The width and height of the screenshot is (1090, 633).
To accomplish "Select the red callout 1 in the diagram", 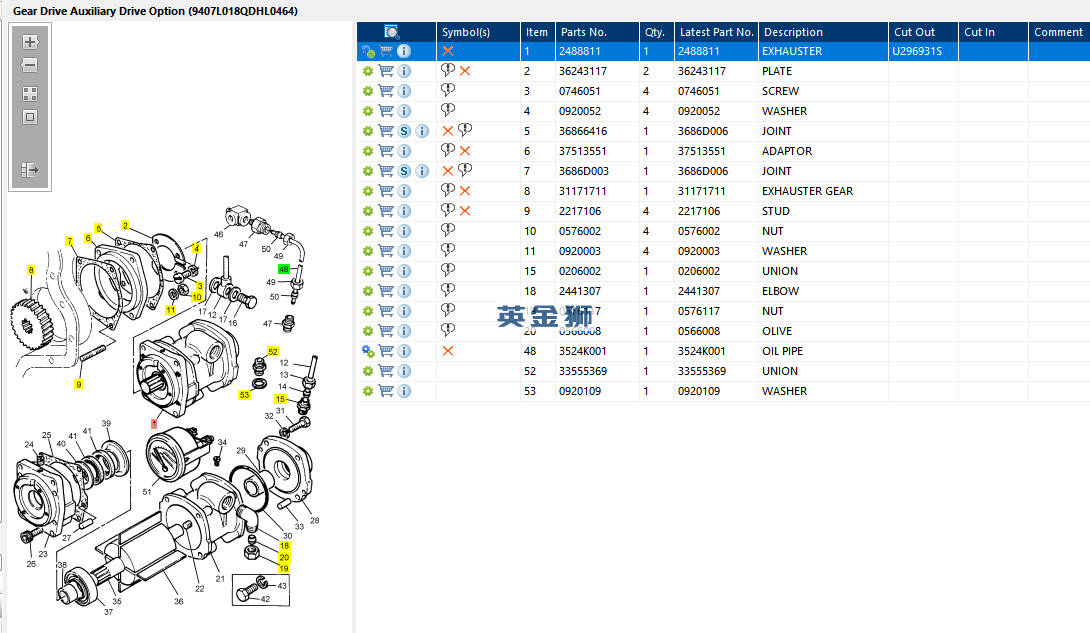I will (154, 423).
